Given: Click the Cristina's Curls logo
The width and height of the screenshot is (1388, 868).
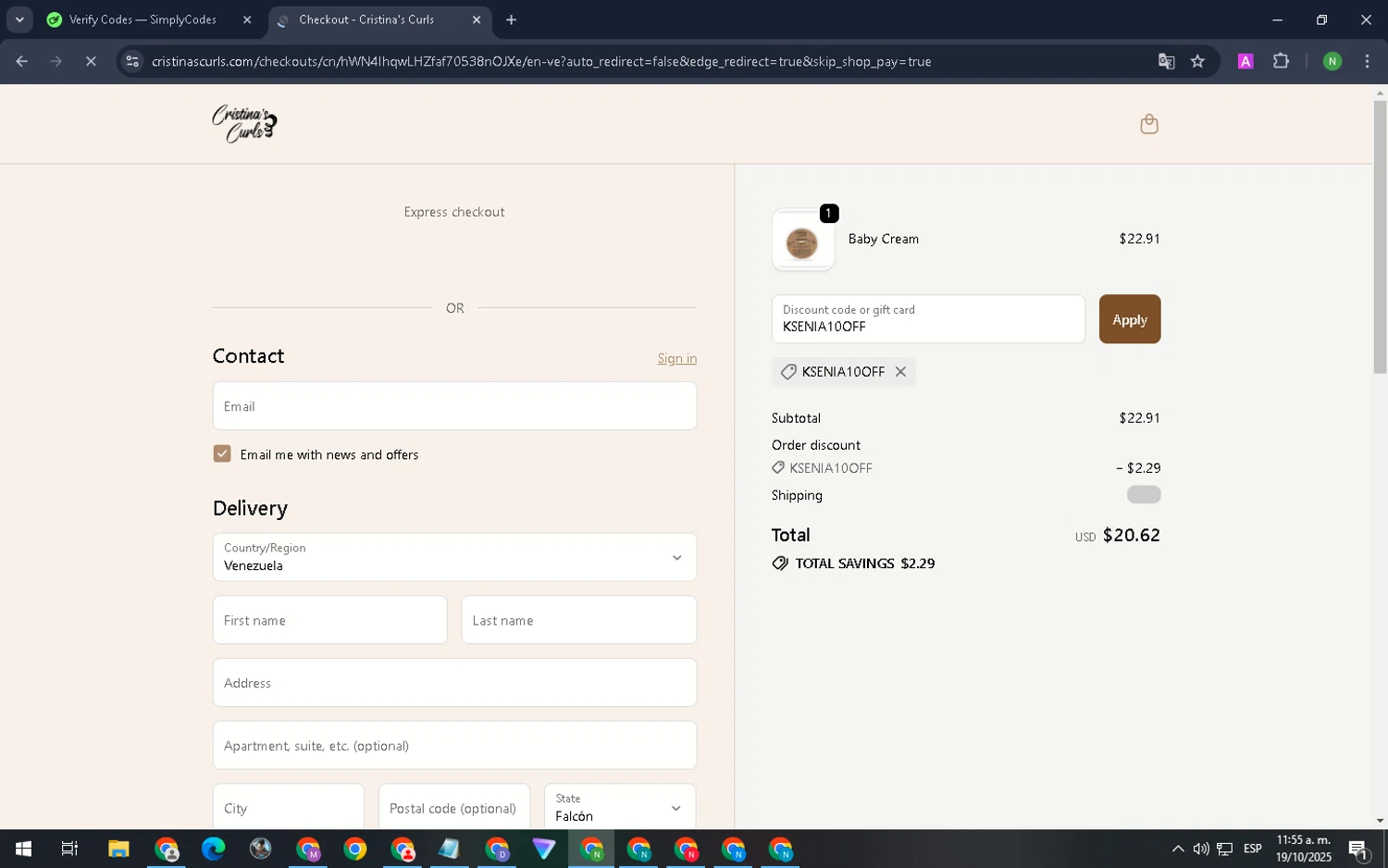Looking at the screenshot, I should point(244,124).
